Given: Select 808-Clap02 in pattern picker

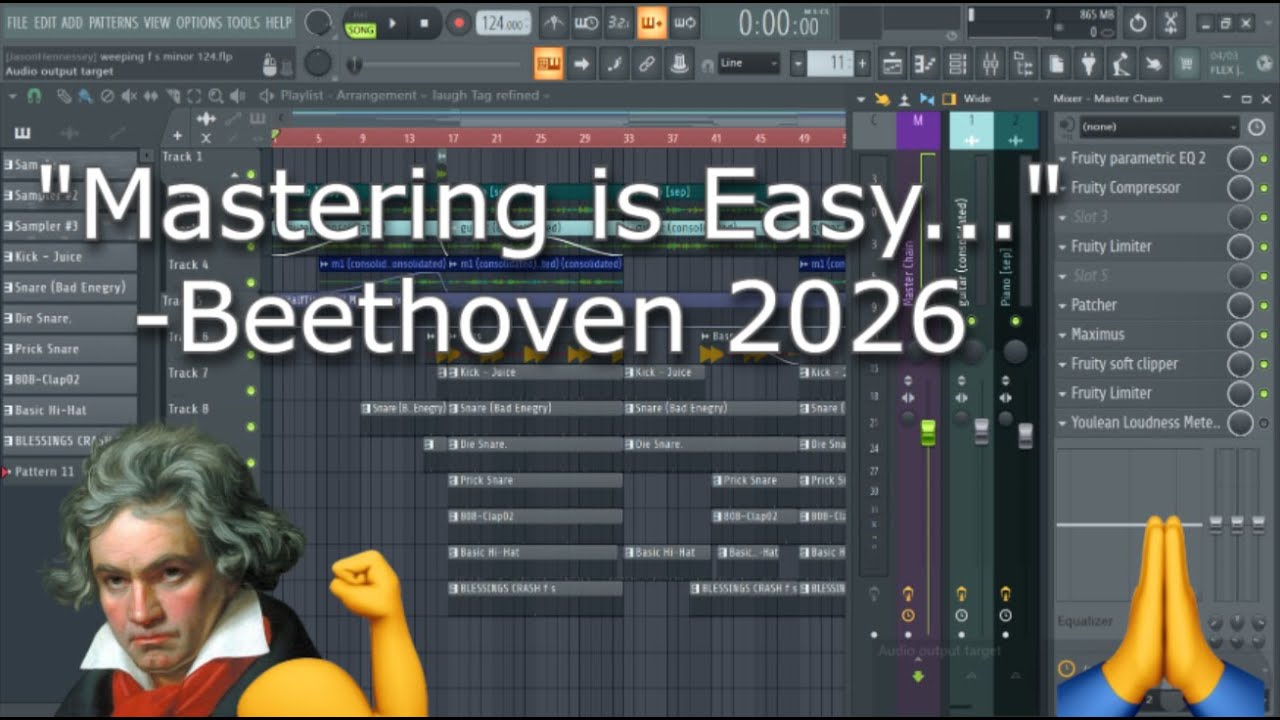Looking at the screenshot, I should 69,380.
